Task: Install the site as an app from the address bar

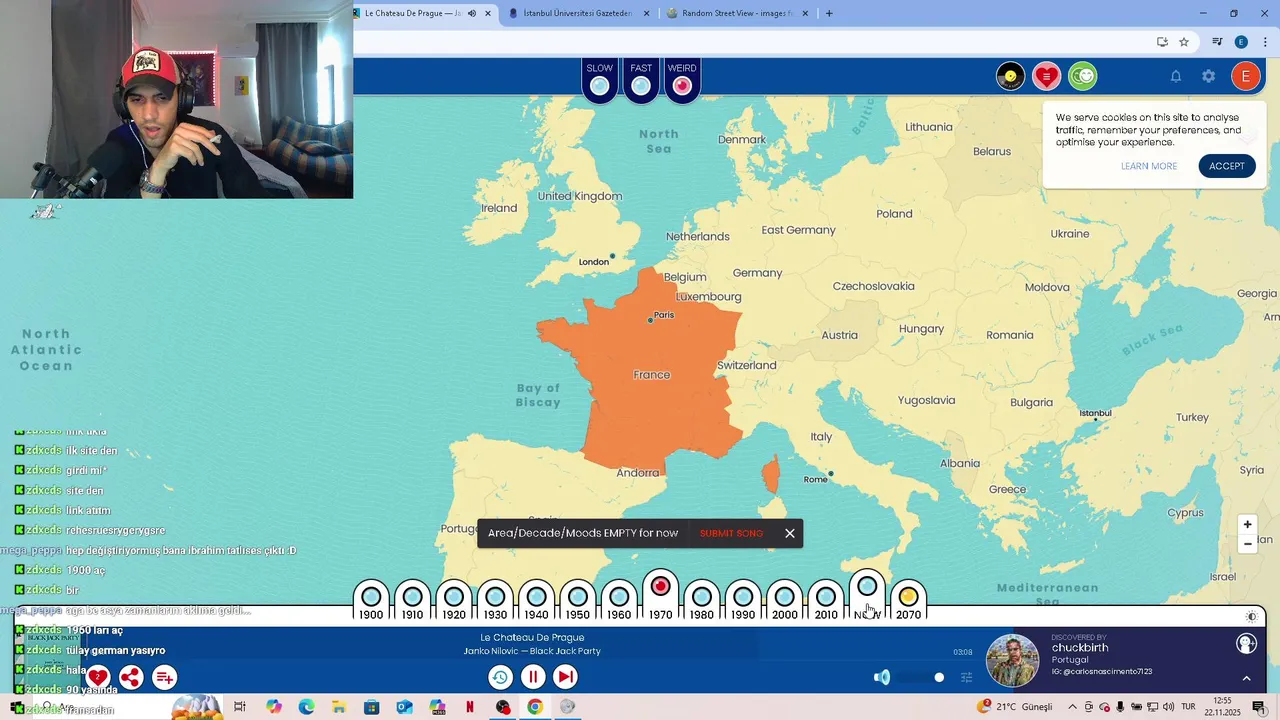Action: (1162, 42)
